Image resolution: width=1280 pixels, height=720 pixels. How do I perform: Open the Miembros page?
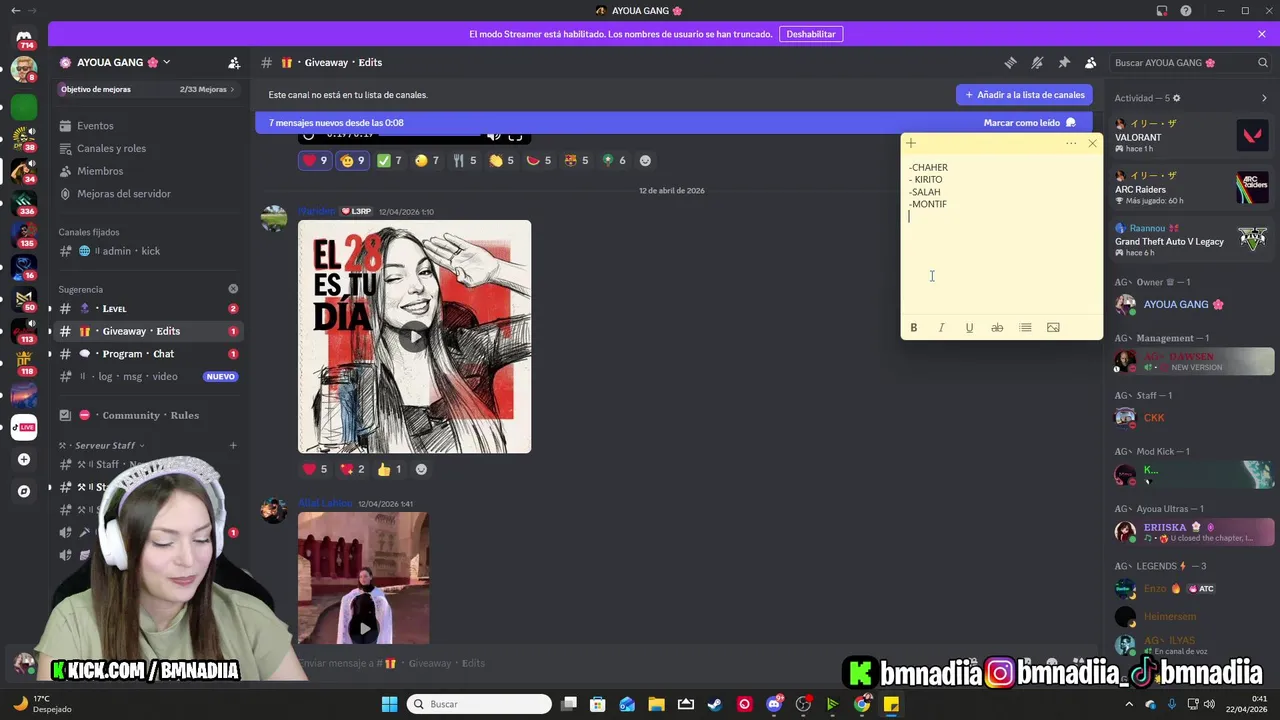click(148, 171)
